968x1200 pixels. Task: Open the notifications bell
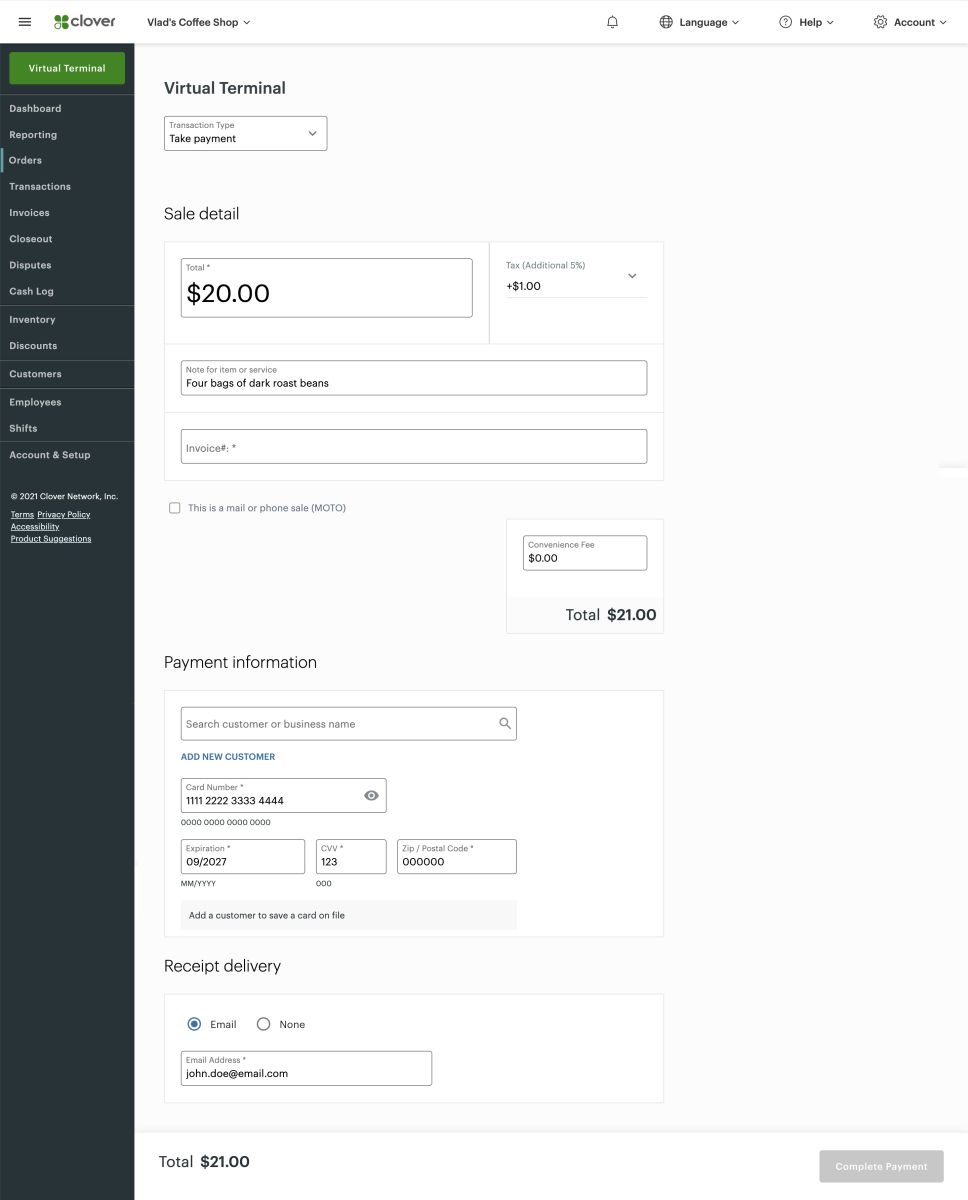[x=613, y=22]
